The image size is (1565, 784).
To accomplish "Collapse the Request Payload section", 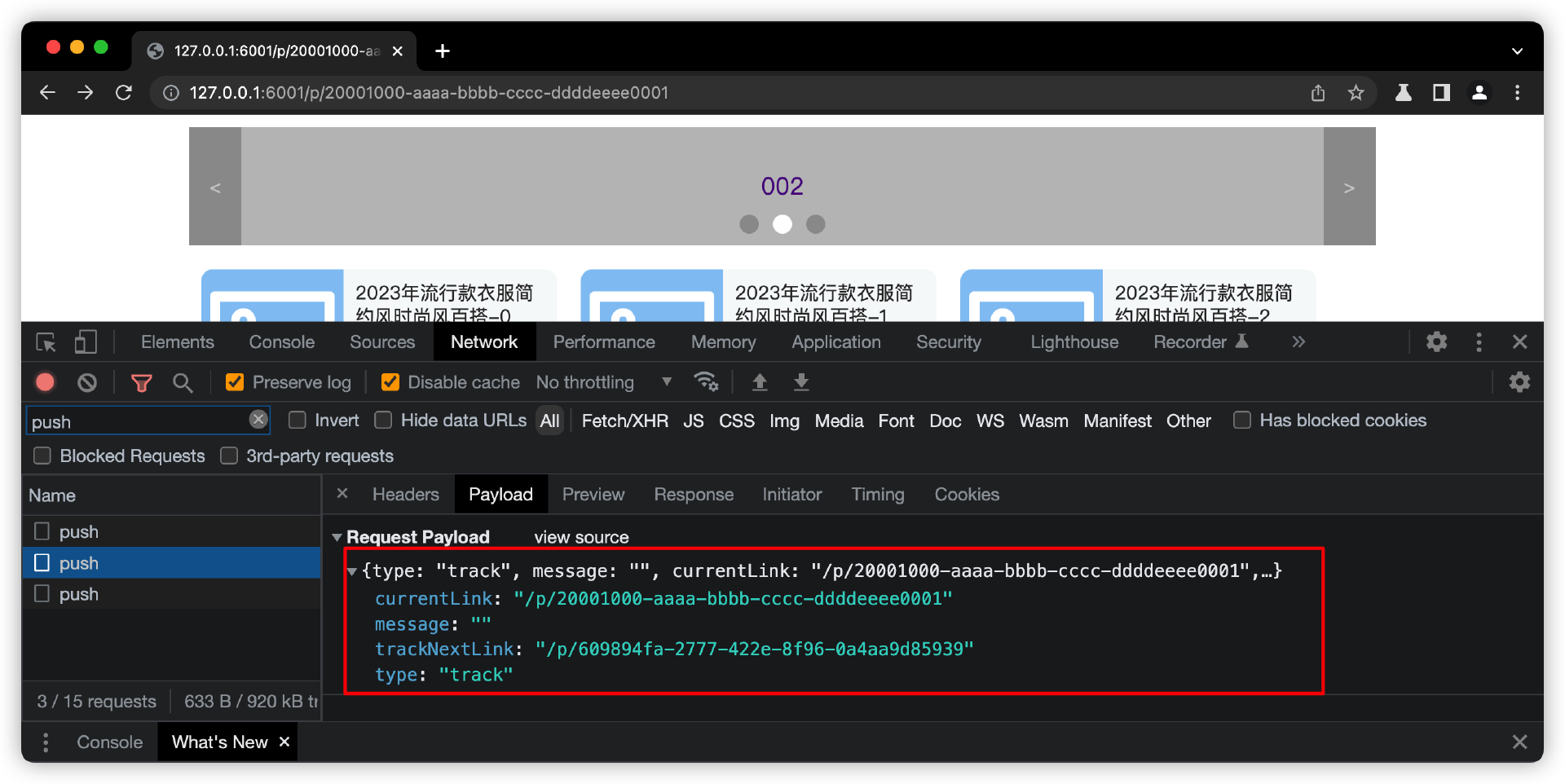I will [x=337, y=538].
